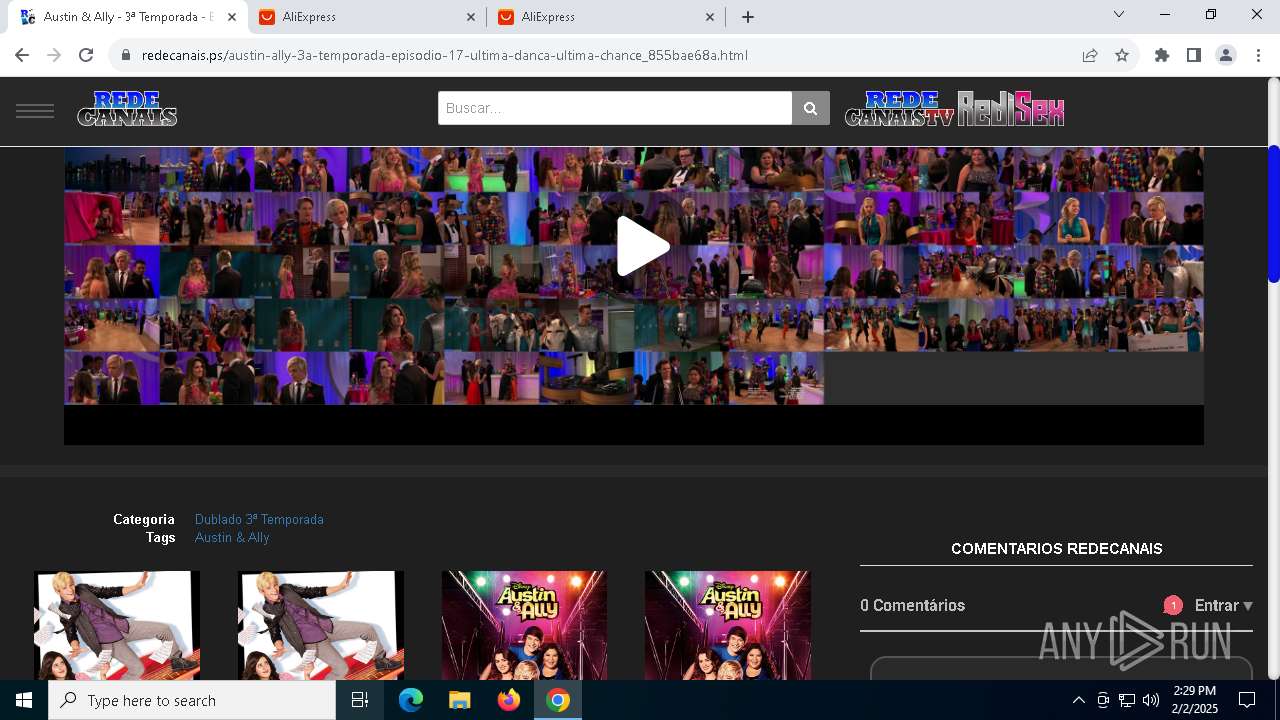Viewport: 1280px width, 720px height.
Task: Click the 0 Comentários count text
Action: (913, 605)
